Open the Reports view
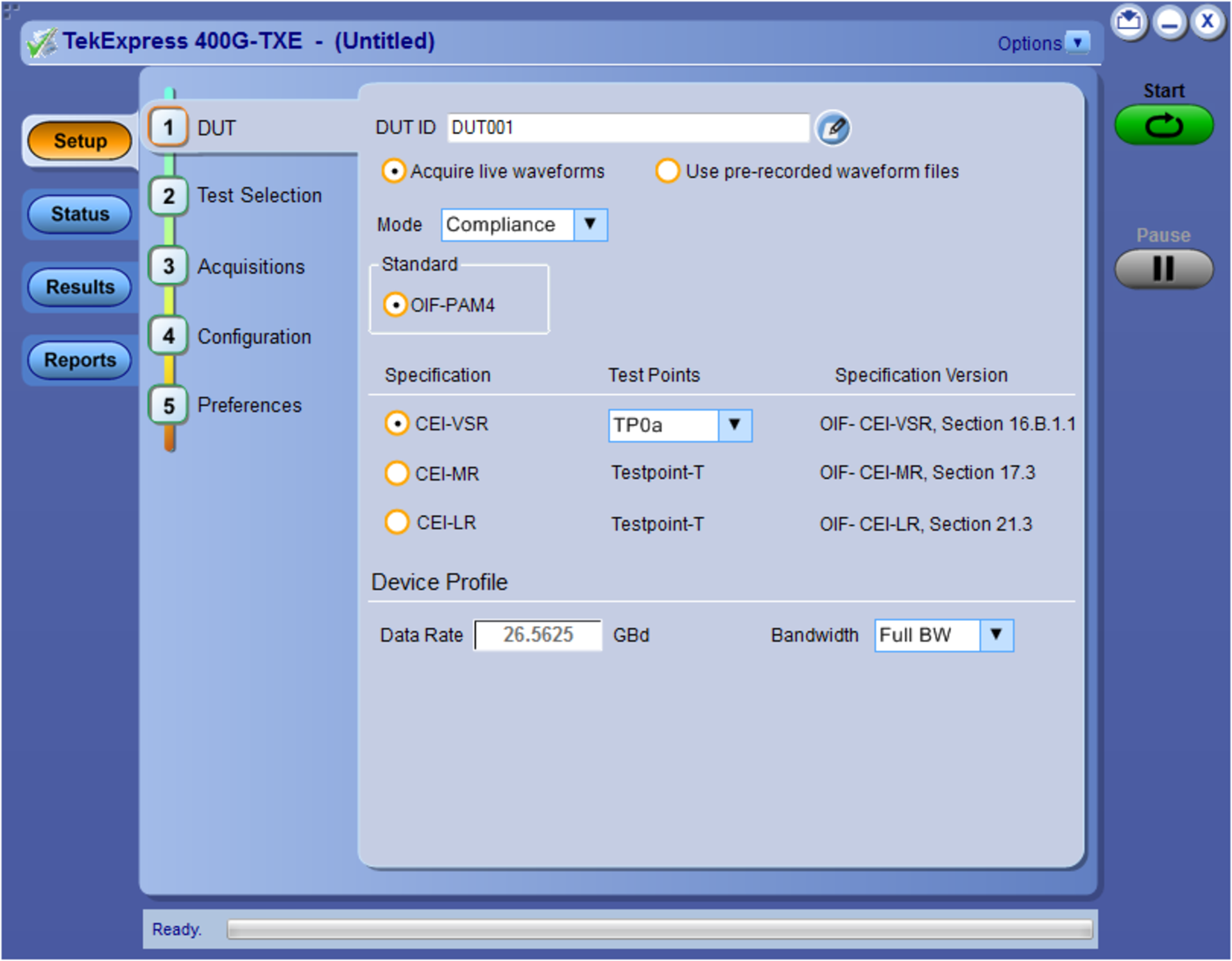The image size is (1232, 961). point(78,361)
